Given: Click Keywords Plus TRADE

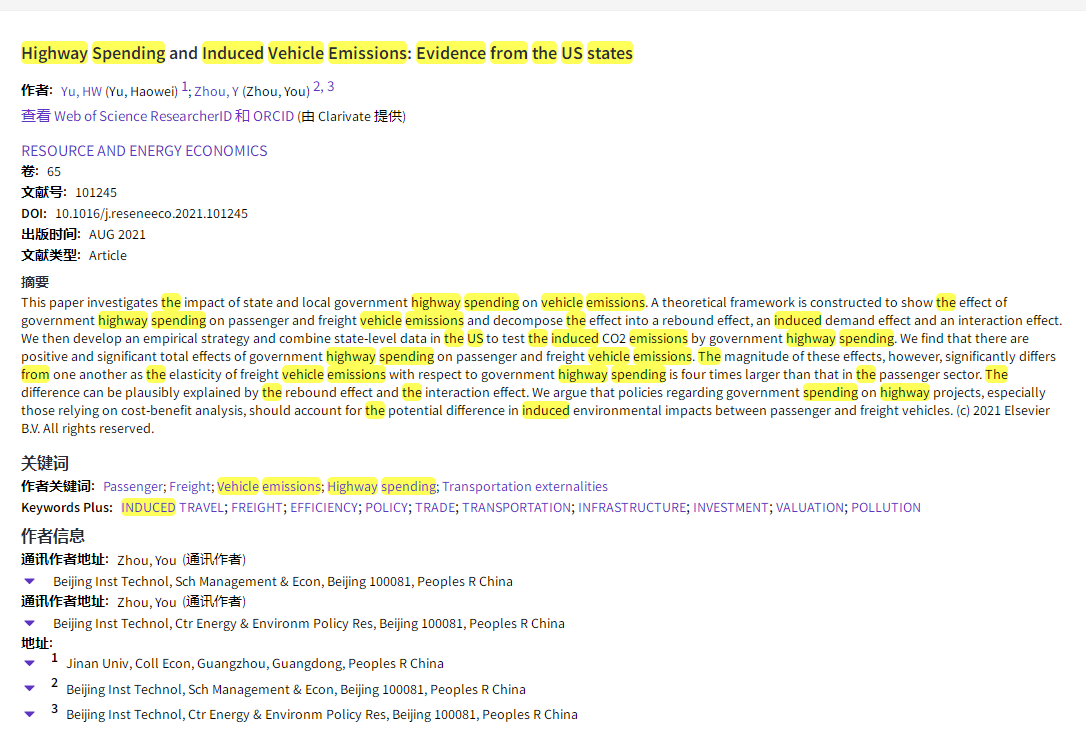Looking at the screenshot, I should click(x=434, y=507).
